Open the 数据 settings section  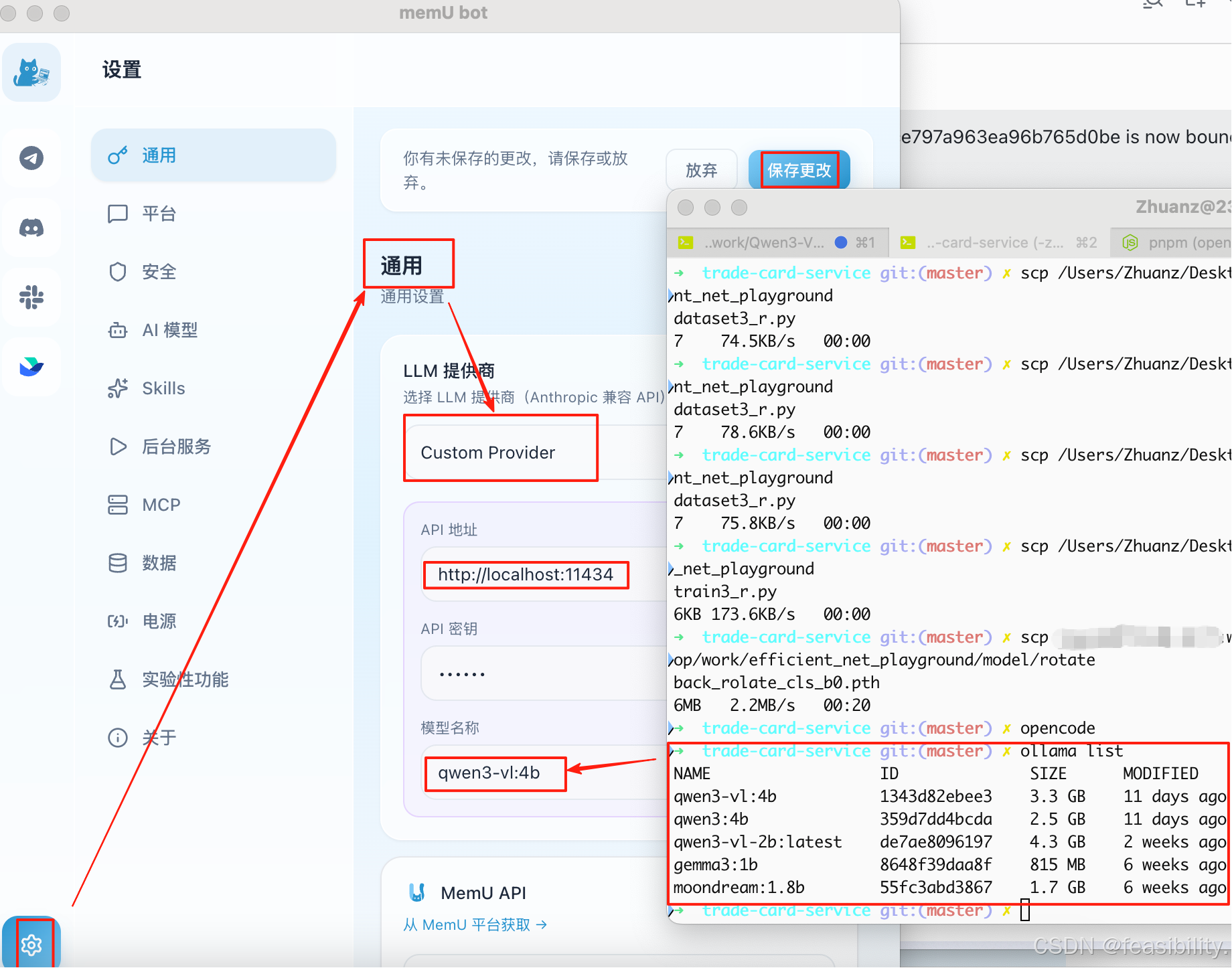pyautogui.click(x=214, y=563)
